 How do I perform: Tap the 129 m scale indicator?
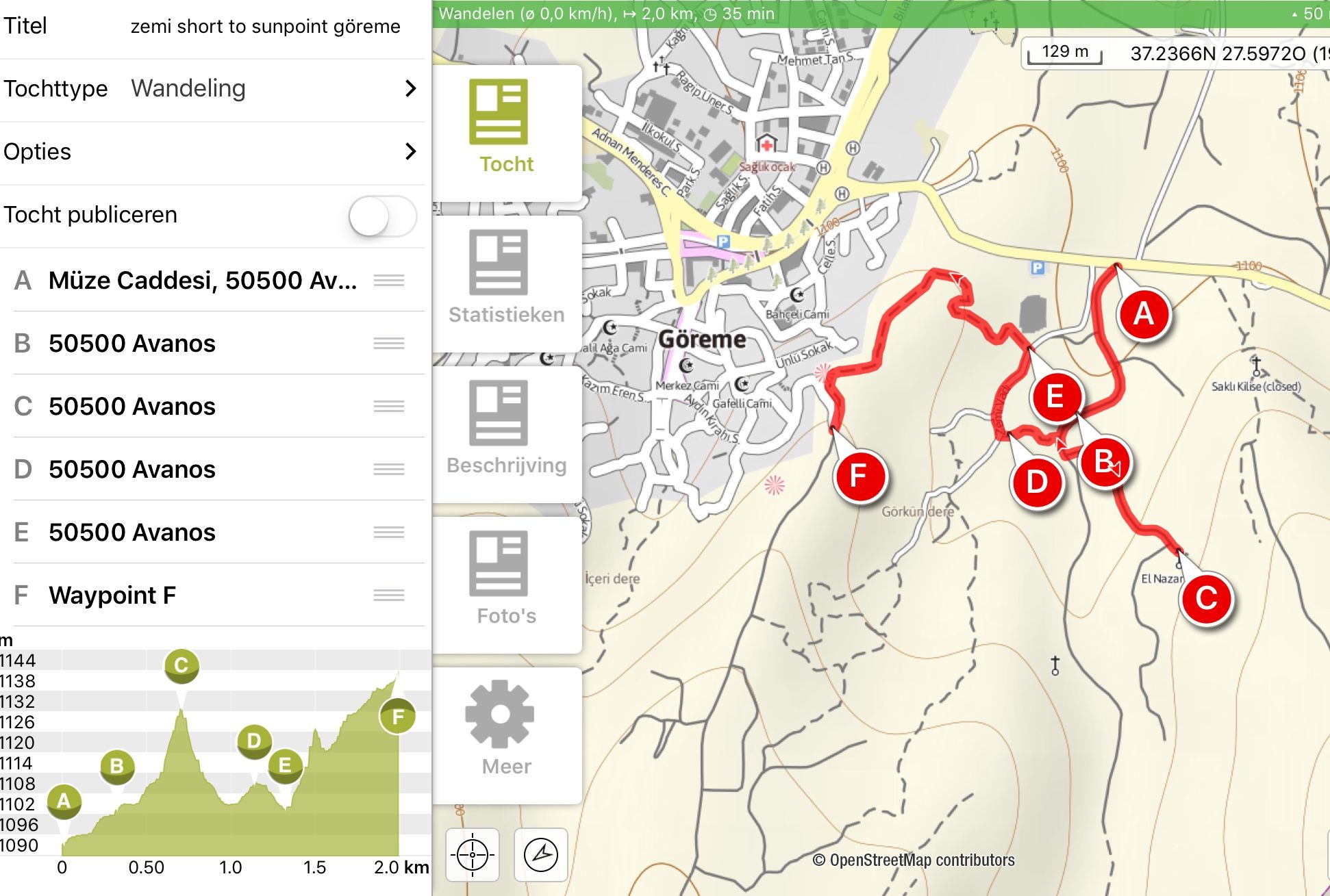1065,52
